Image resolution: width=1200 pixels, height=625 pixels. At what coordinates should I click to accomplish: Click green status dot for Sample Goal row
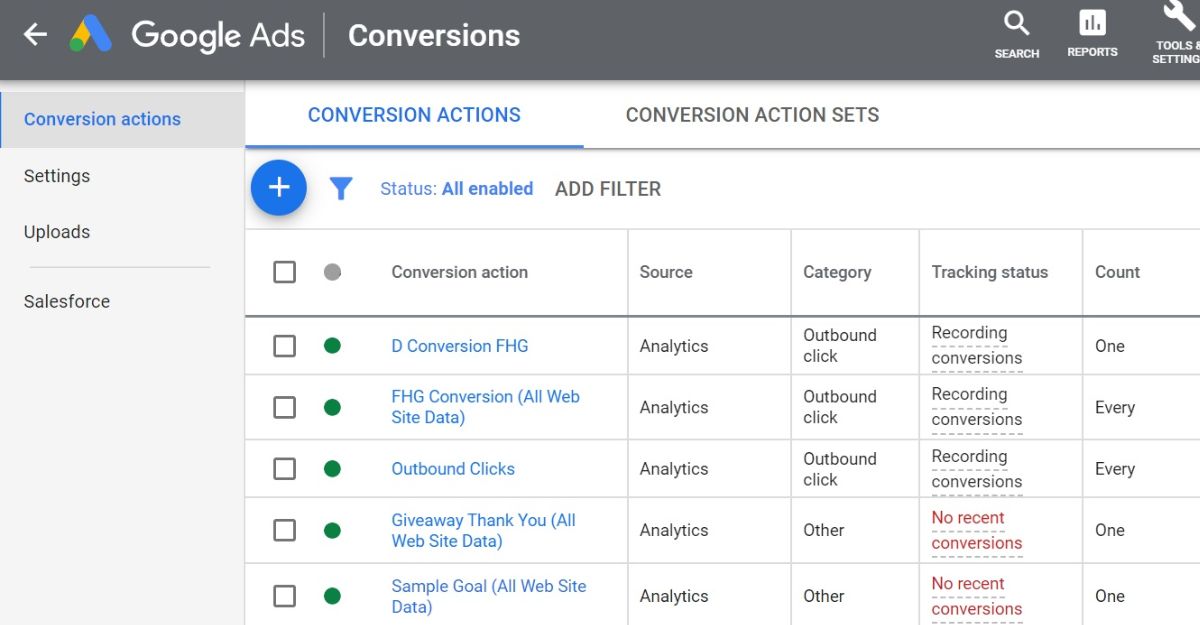332,596
